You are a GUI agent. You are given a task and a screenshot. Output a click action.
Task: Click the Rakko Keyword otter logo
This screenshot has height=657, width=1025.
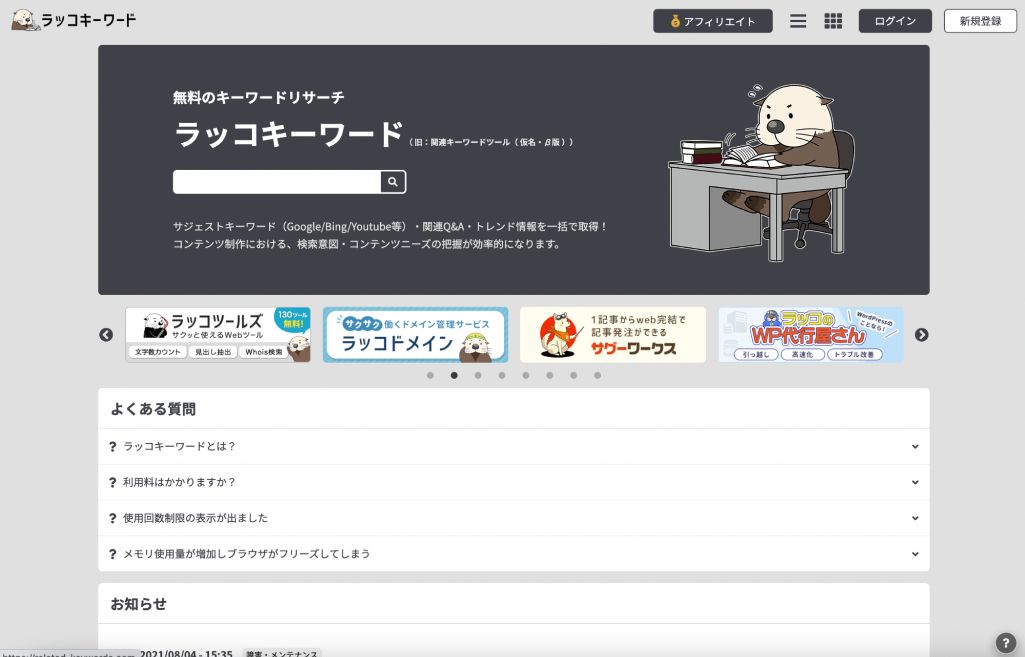tap(24, 18)
